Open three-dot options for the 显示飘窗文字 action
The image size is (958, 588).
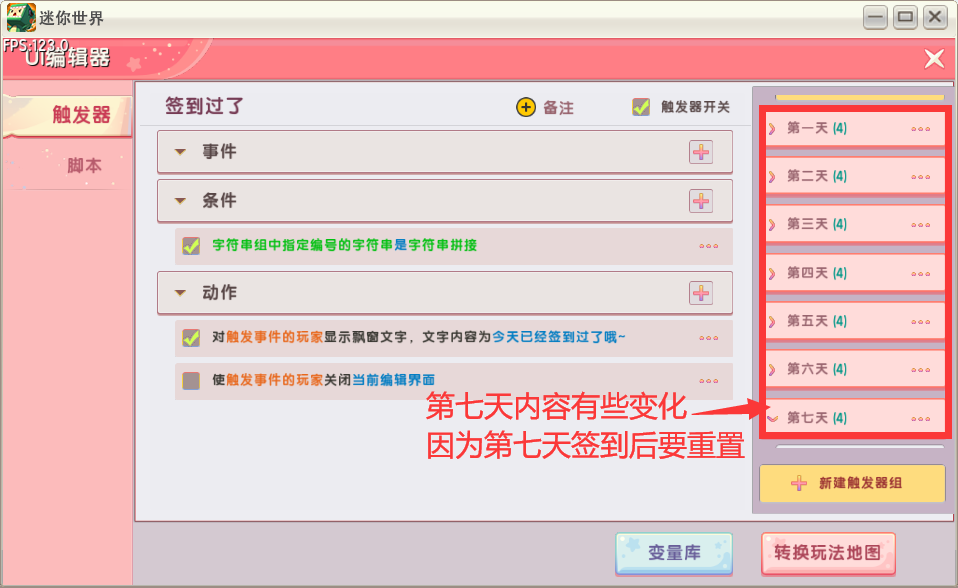[x=708, y=338]
